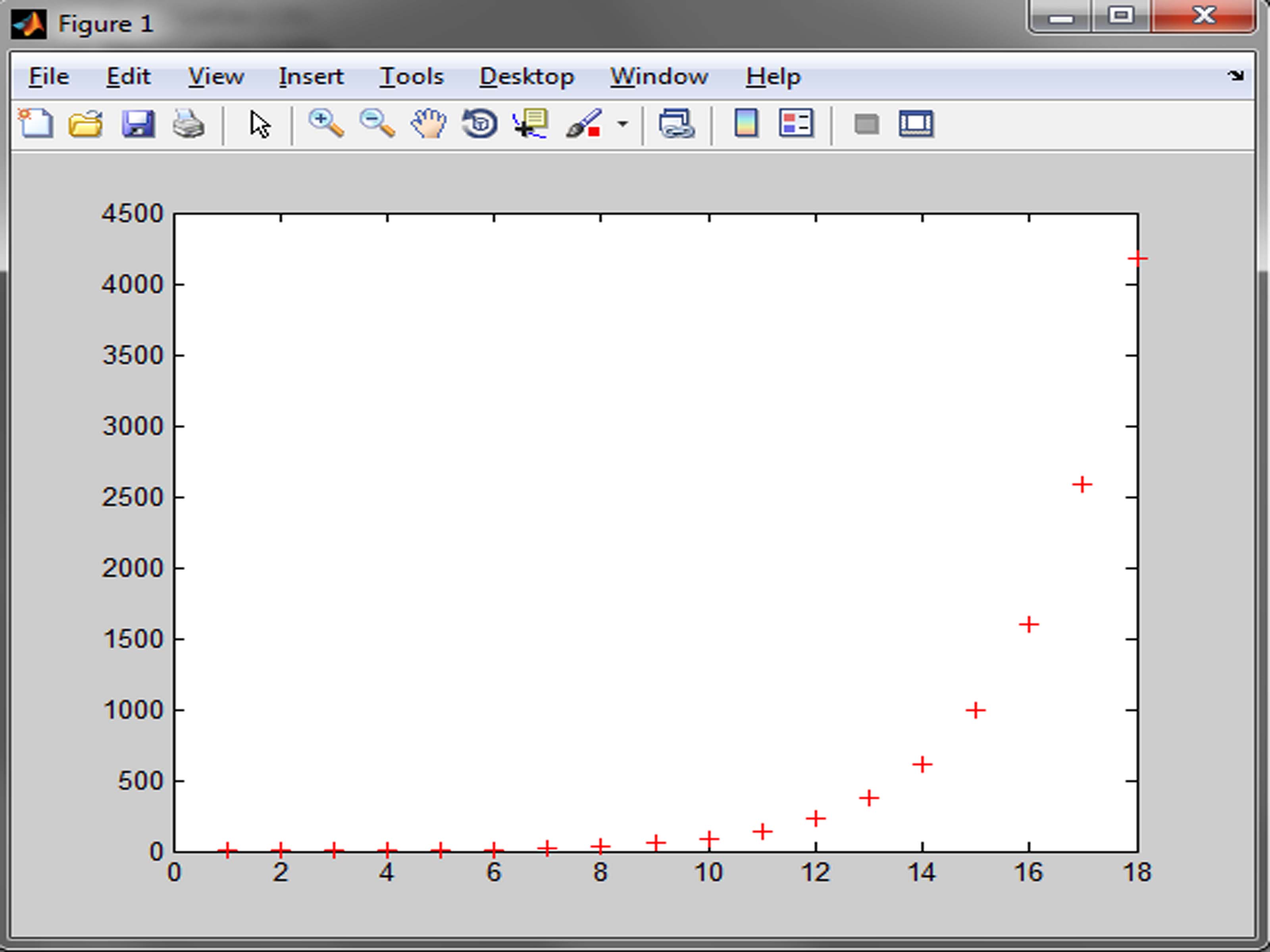The height and width of the screenshot is (952, 1270).
Task: Save figure using floppy disk icon
Action: pyautogui.click(x=138, y=123)
